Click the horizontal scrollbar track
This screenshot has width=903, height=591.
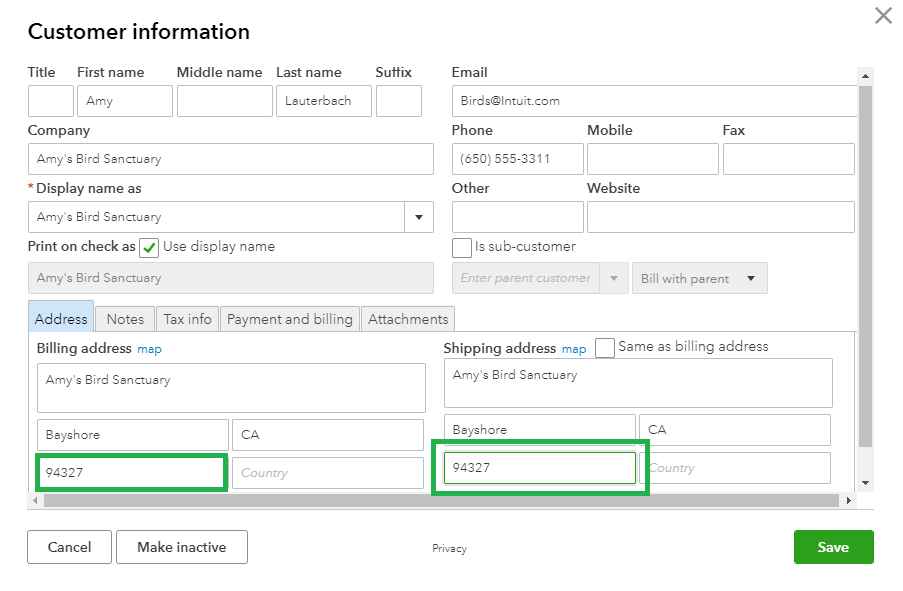coord(441,501)
